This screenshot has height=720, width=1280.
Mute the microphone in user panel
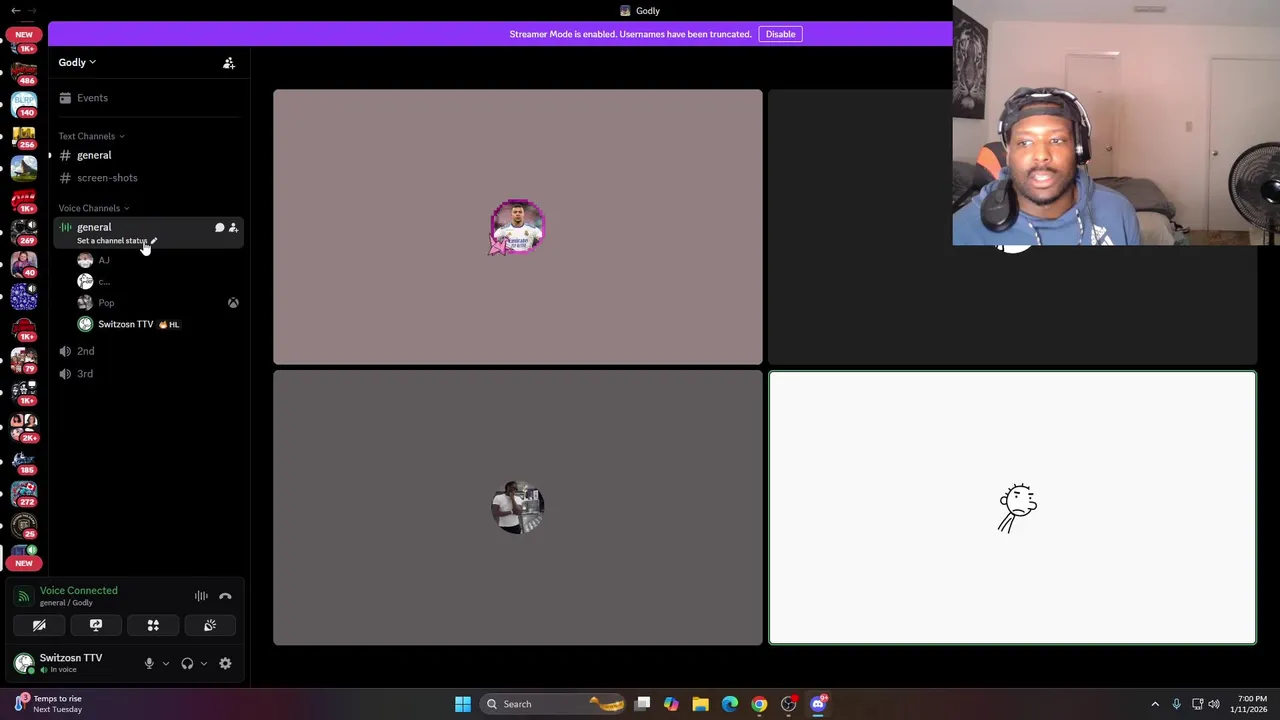(149, 663)
